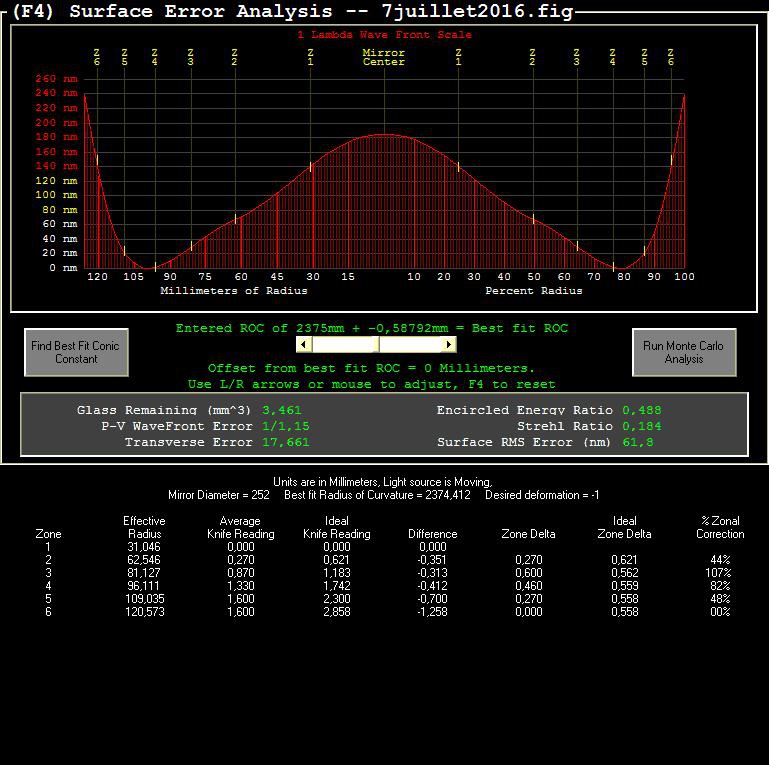This screenshot has width=769, height=765.
Task: Click zone 4 zonal correction 82%
Action: (x=720, y=586)
